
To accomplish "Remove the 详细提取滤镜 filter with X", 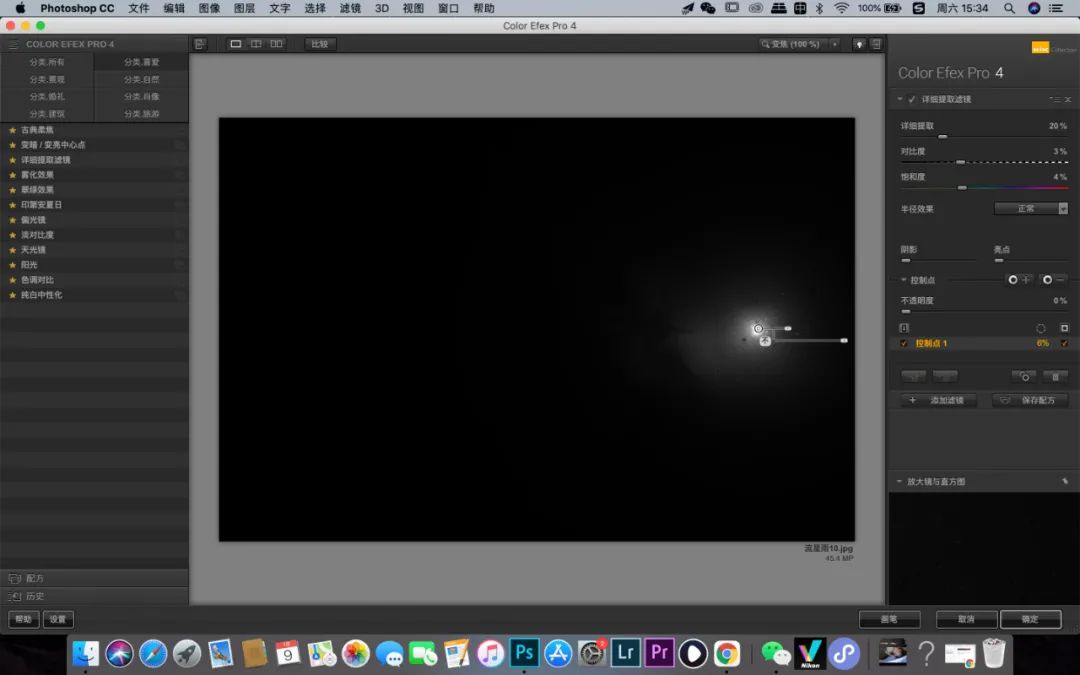I will coord(1068,99).
